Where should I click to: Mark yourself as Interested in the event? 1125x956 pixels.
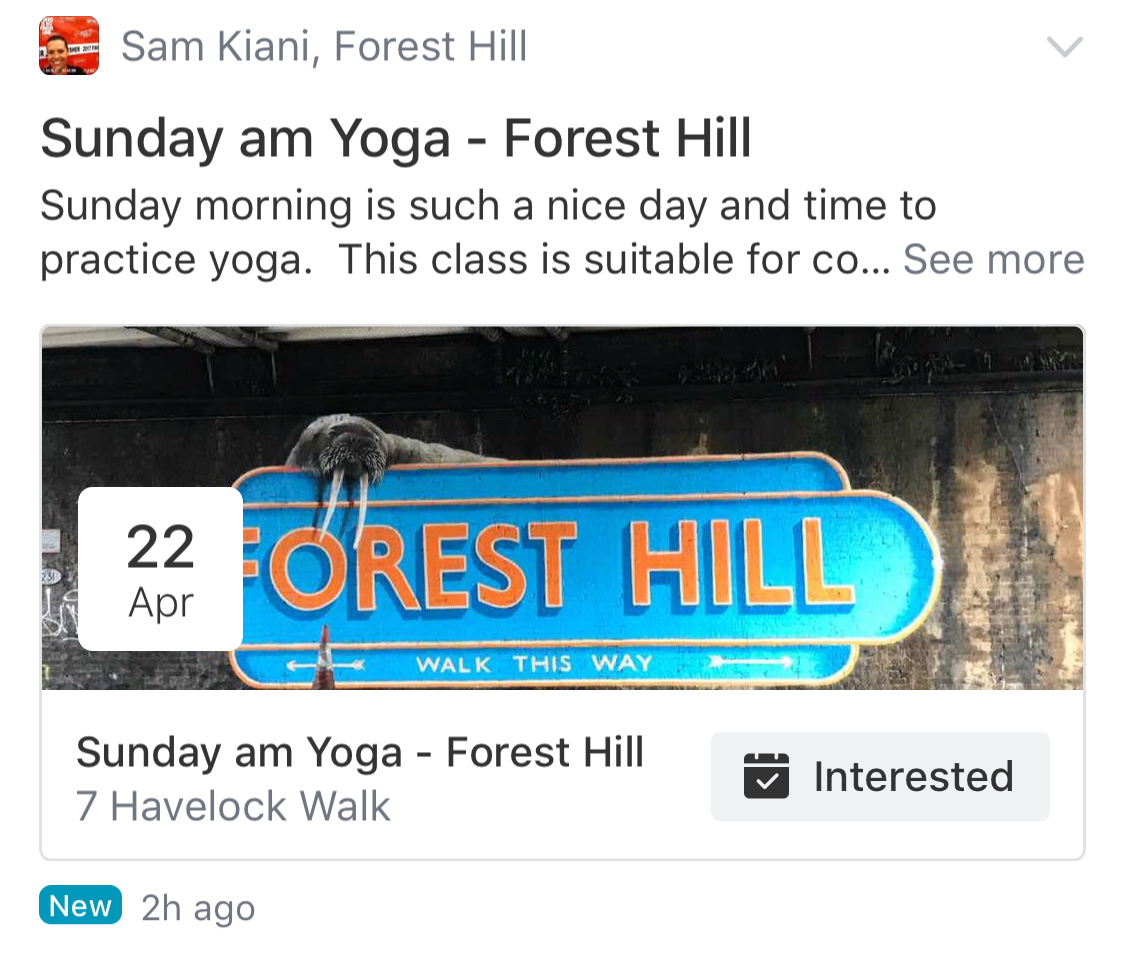(x=880, y=777)
